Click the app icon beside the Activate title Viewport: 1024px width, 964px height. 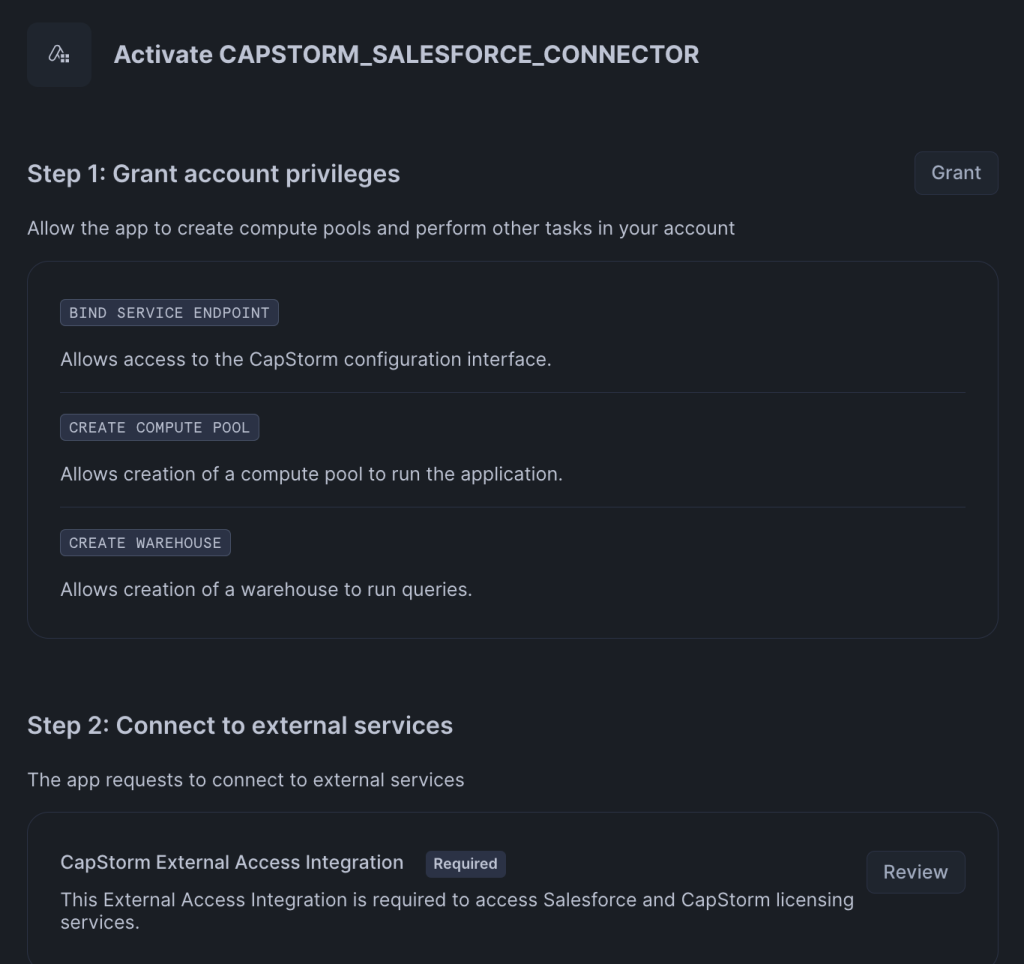(x=59, y=54)
